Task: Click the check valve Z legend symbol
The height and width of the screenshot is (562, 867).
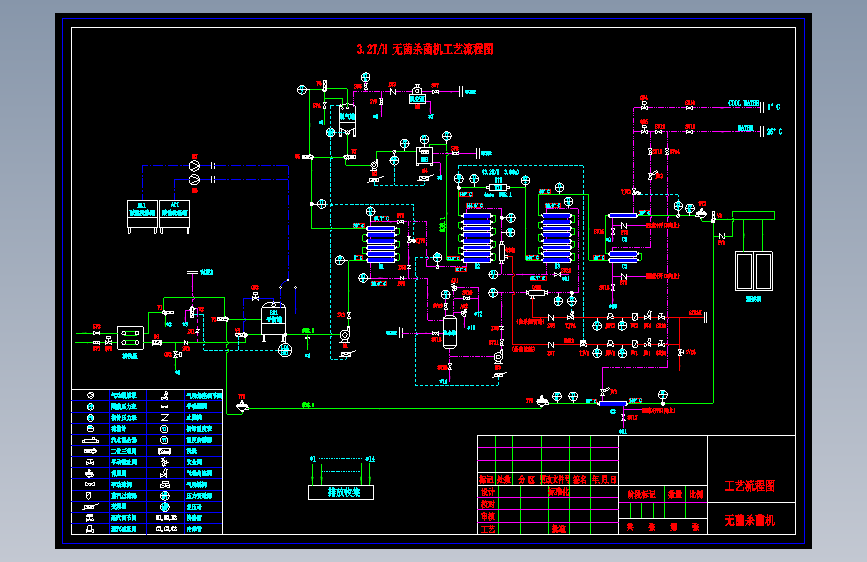Action: click(164, 418)
